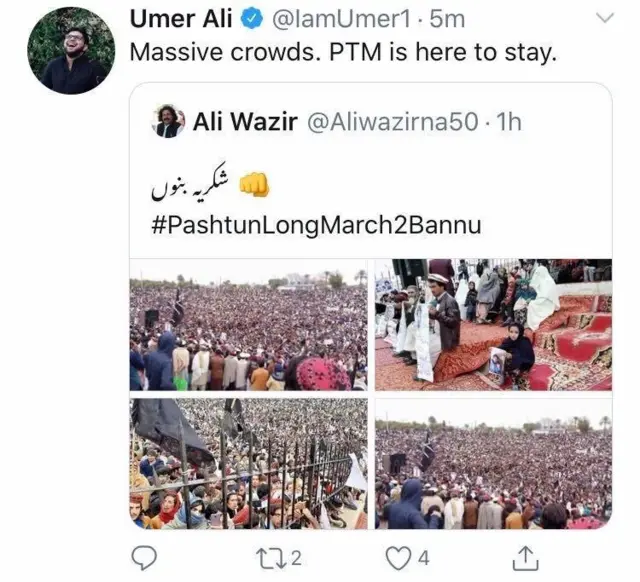Open the tweet options chevron menu
Image resolution: width=640 pixels, height=582 pixels.
605,19
